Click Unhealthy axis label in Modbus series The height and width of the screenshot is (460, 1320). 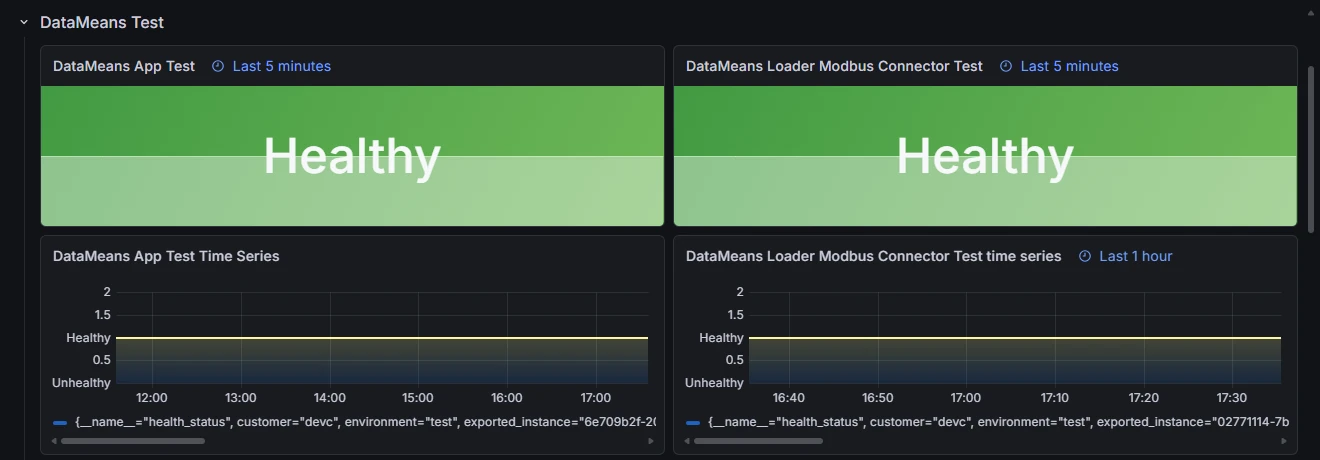tap(714, 383)
